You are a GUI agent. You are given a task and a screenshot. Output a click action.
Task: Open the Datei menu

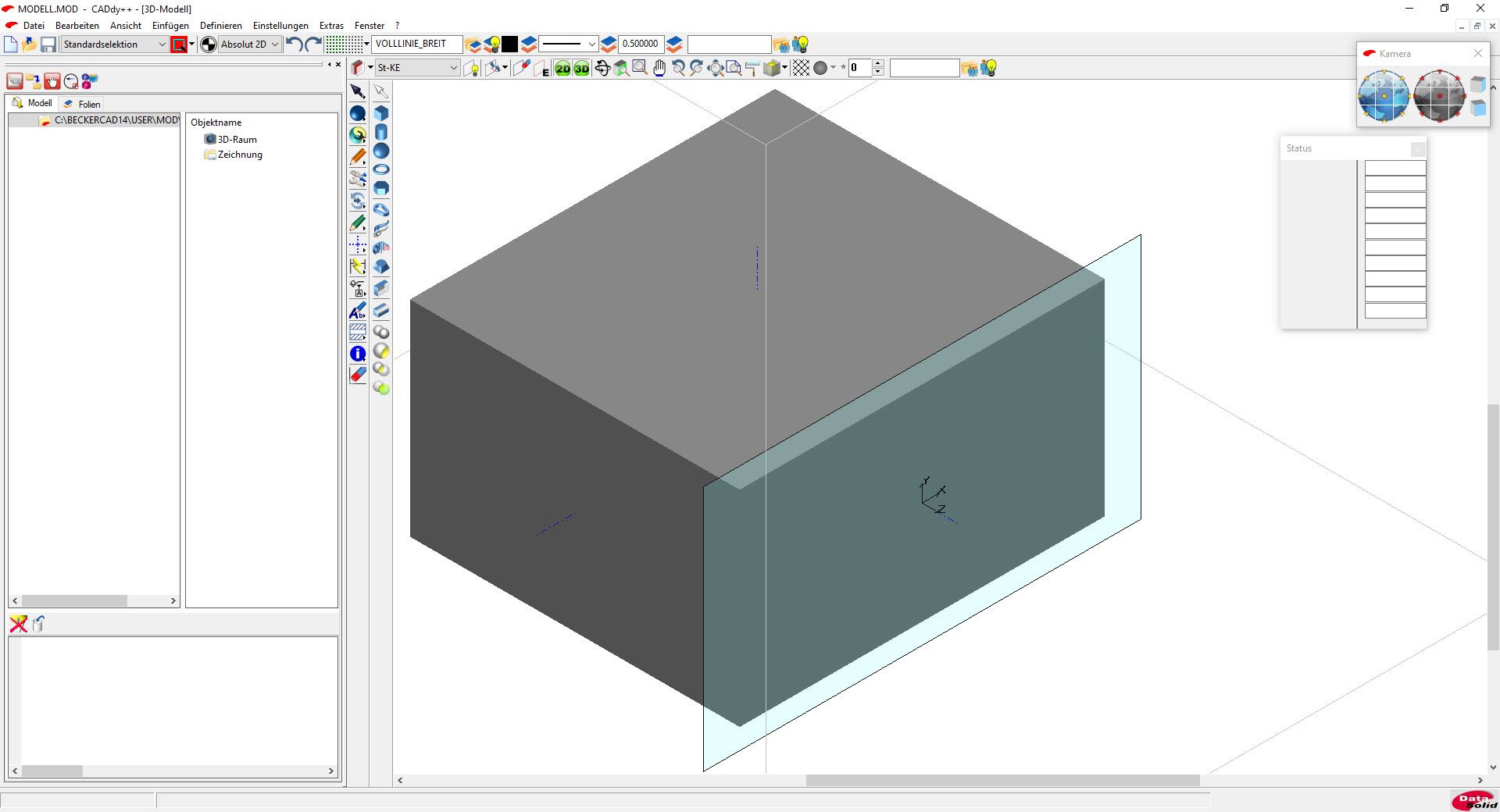click(34, 26)
